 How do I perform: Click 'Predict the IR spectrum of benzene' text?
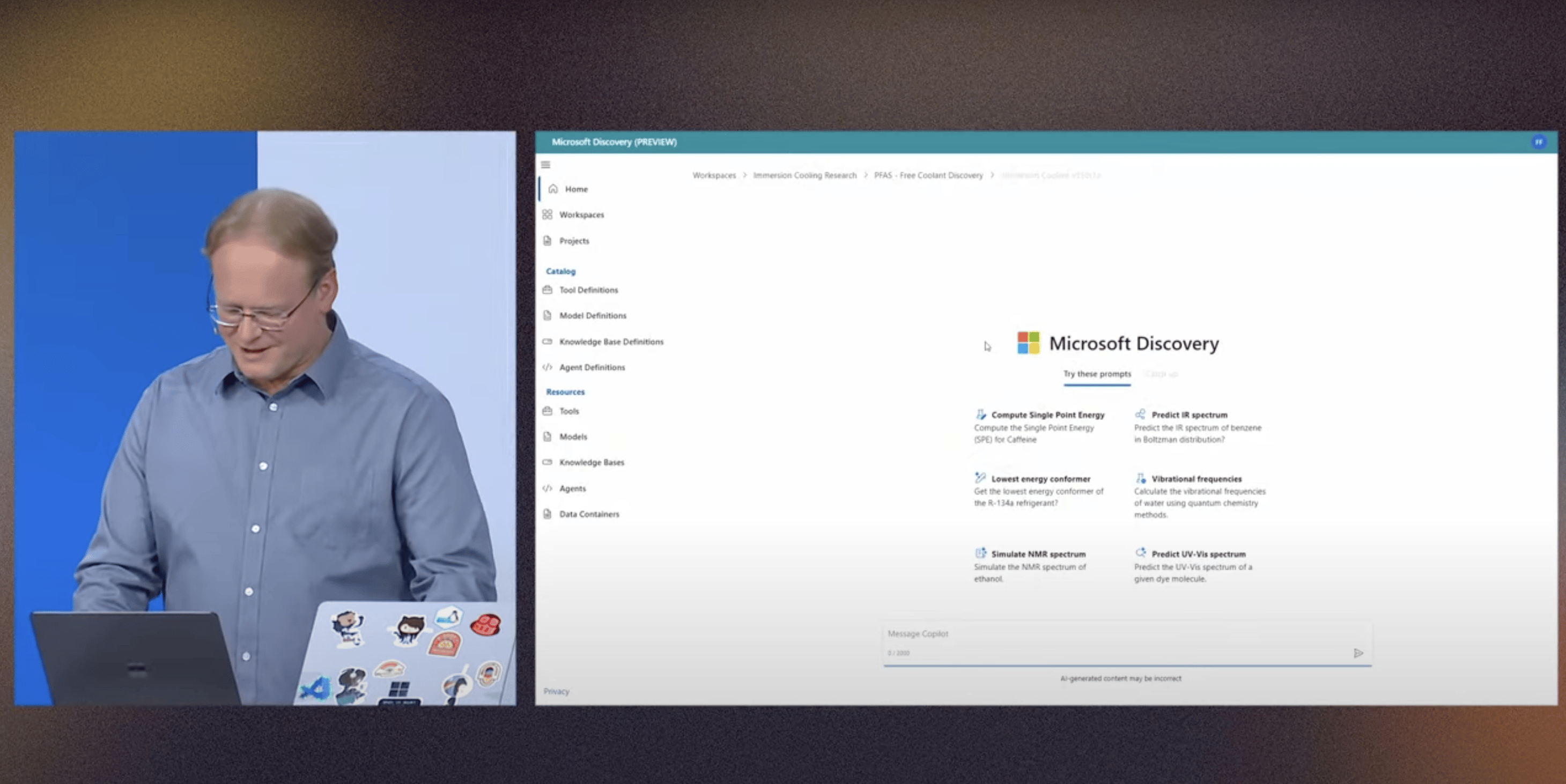[x=1198, y=433]
